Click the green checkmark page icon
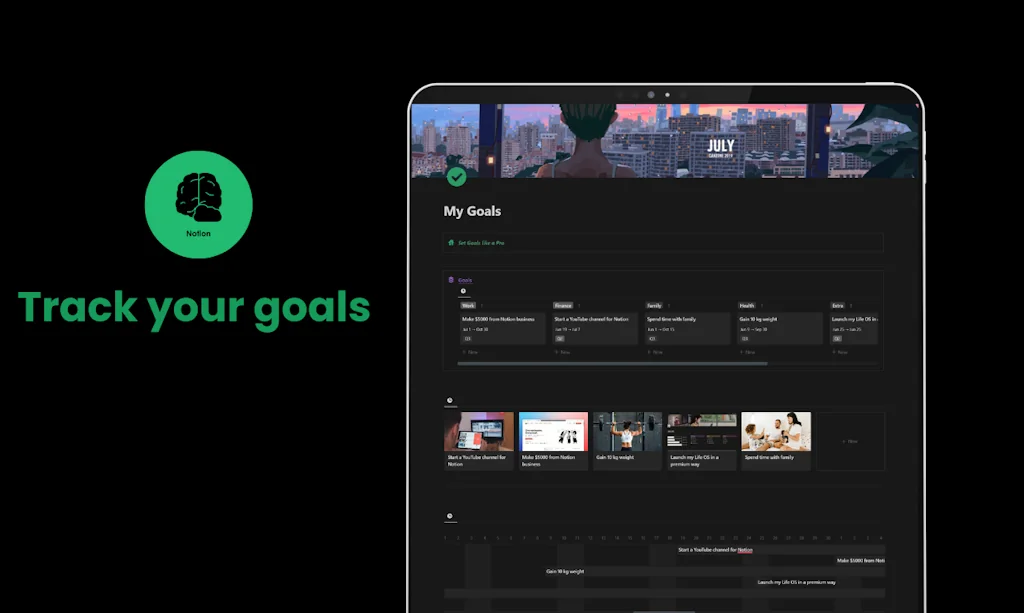The height and width of the screenshot is (613, 1024). click(x=456, y=177)
